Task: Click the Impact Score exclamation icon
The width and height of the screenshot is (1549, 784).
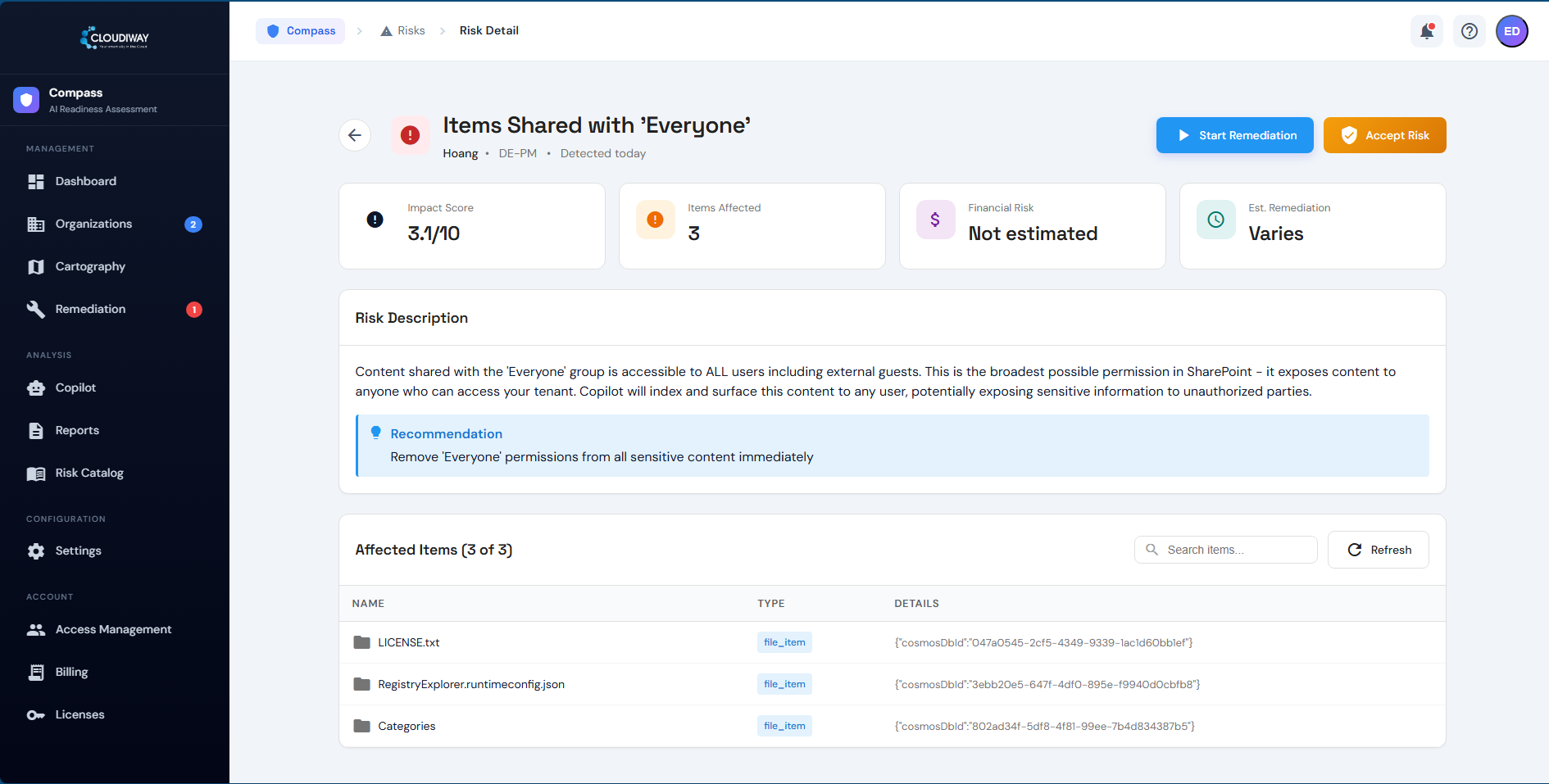Action: tap(375, 220)
